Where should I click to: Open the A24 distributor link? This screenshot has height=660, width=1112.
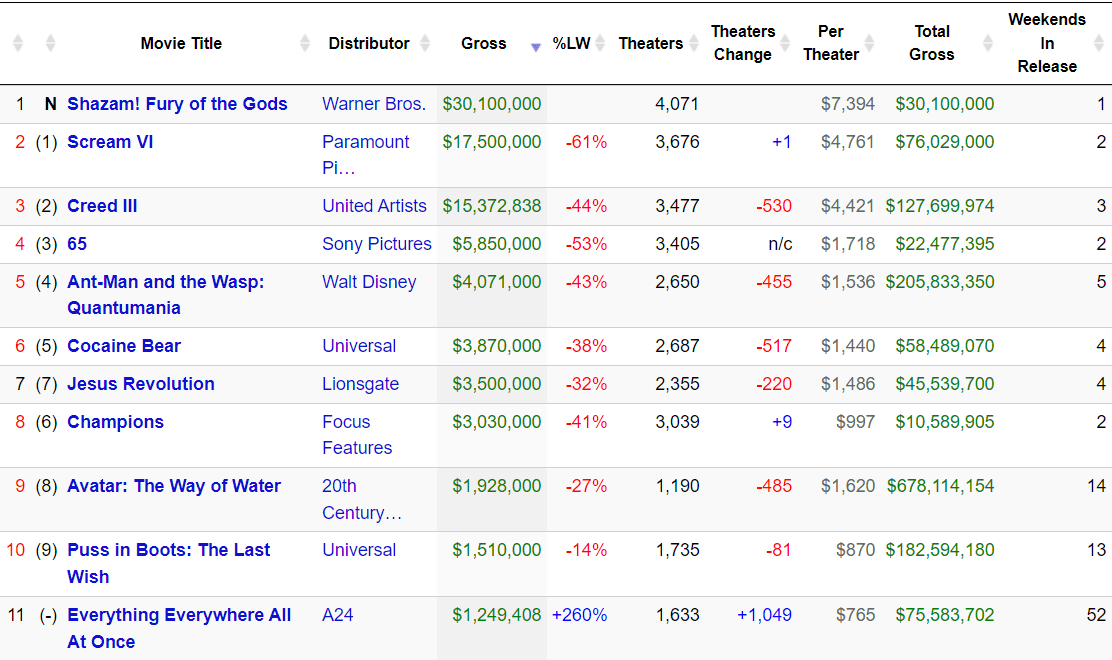pos(338,615)
